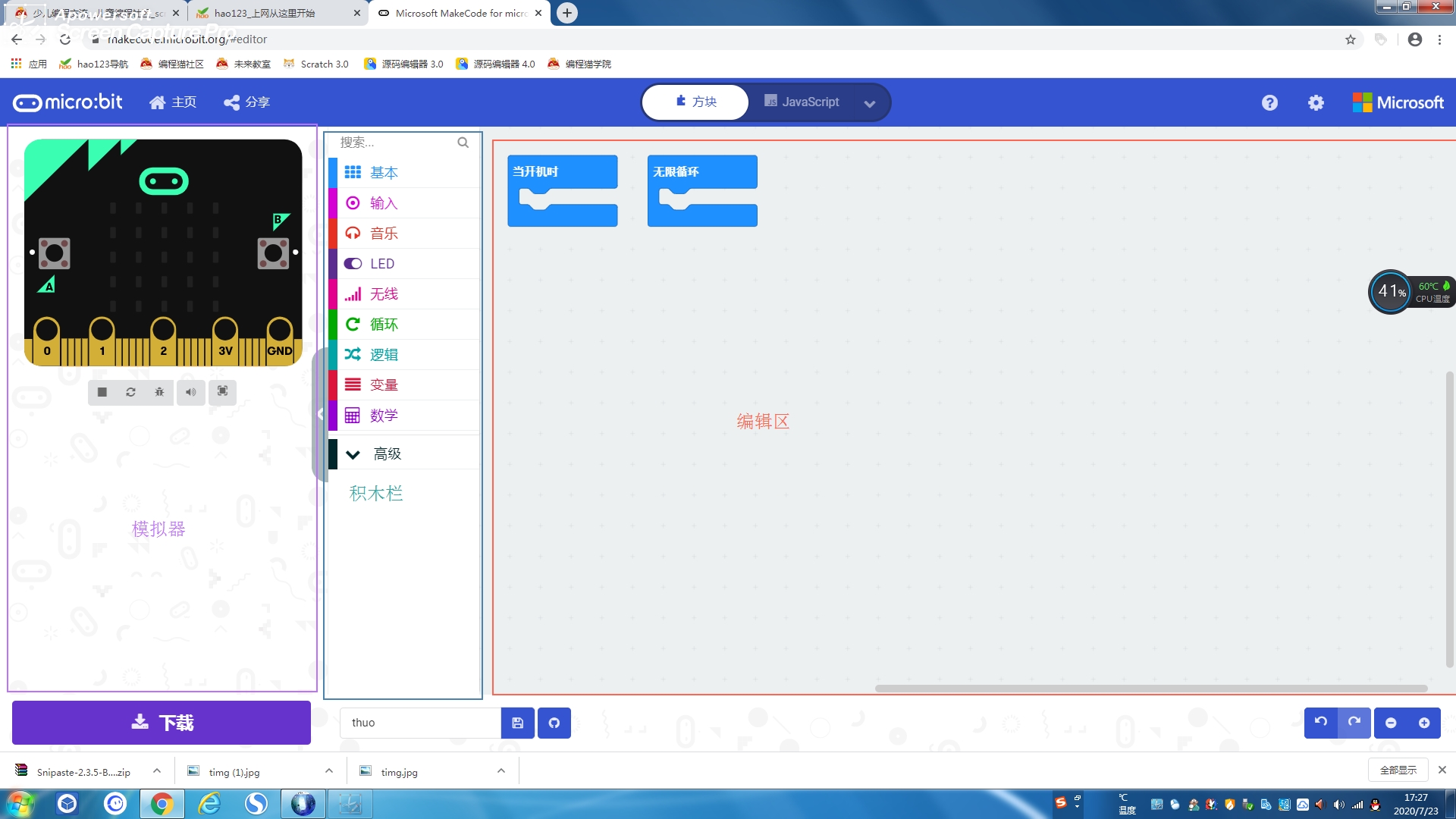Open the help question mark menu

click(x=1269, y=103)
